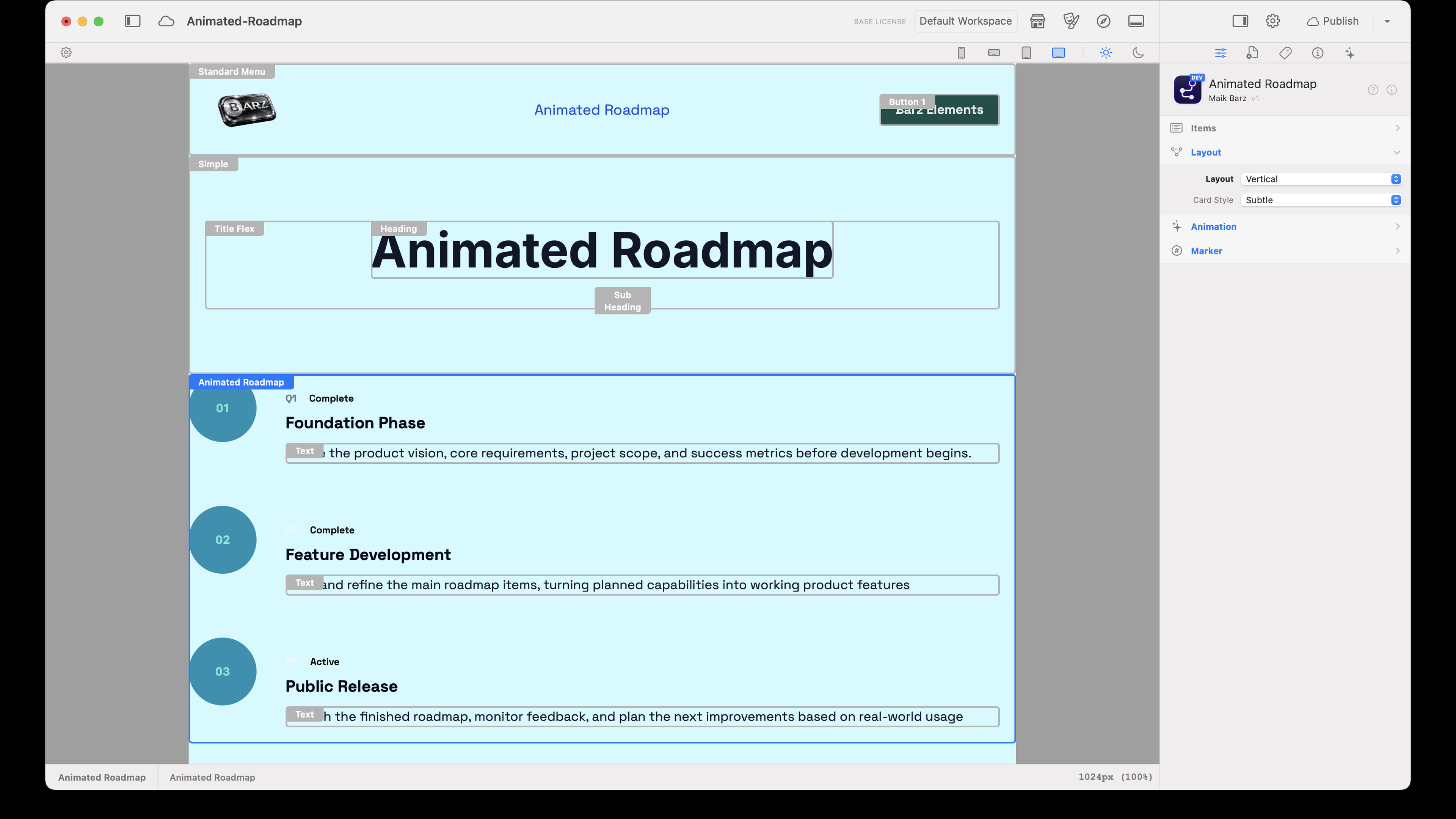1456x819 pixels.
Task: Toggle the left sidebar panel icon
Action: pyautogui.click(x=132, y=21)
